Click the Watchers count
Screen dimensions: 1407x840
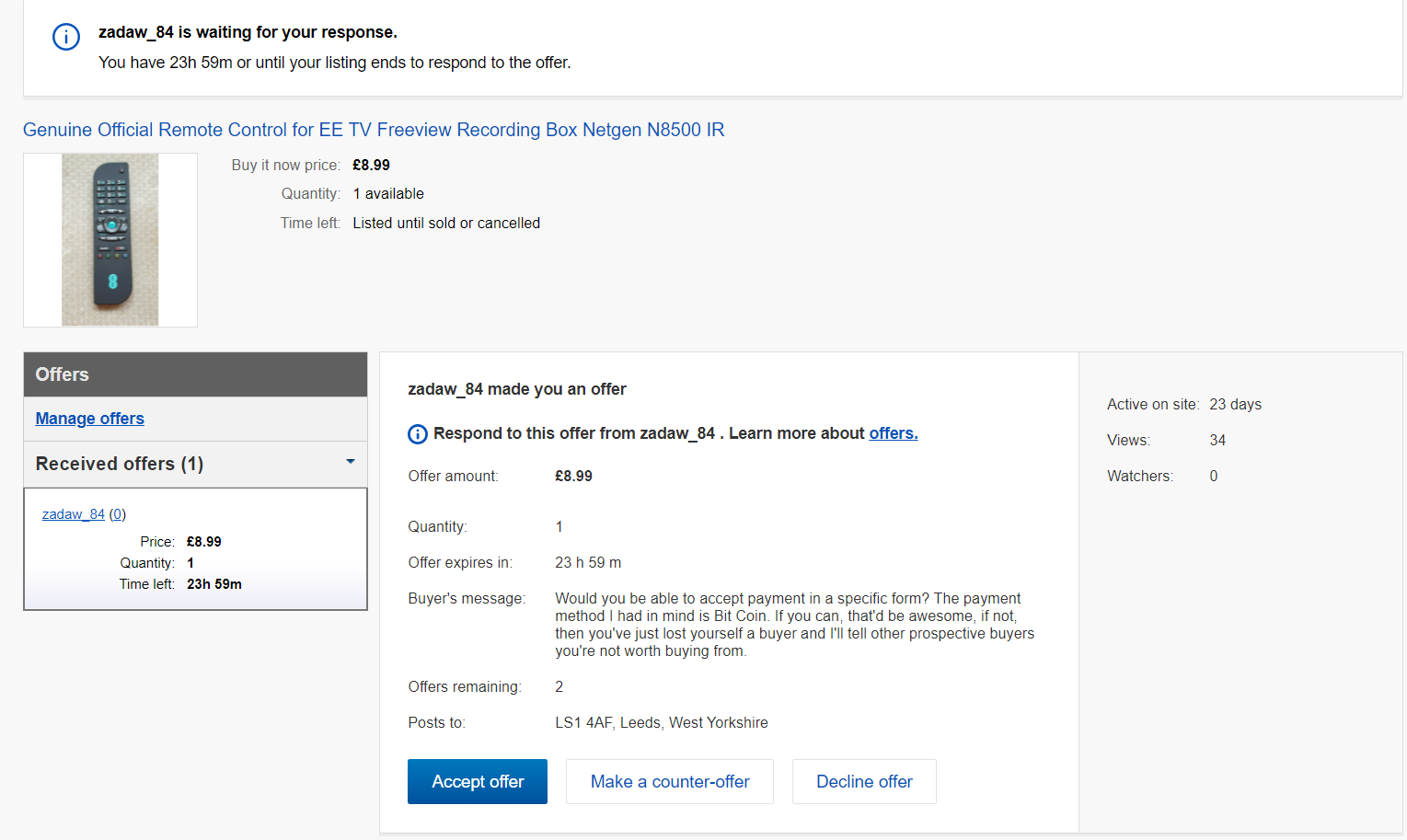coord(1213,476)
